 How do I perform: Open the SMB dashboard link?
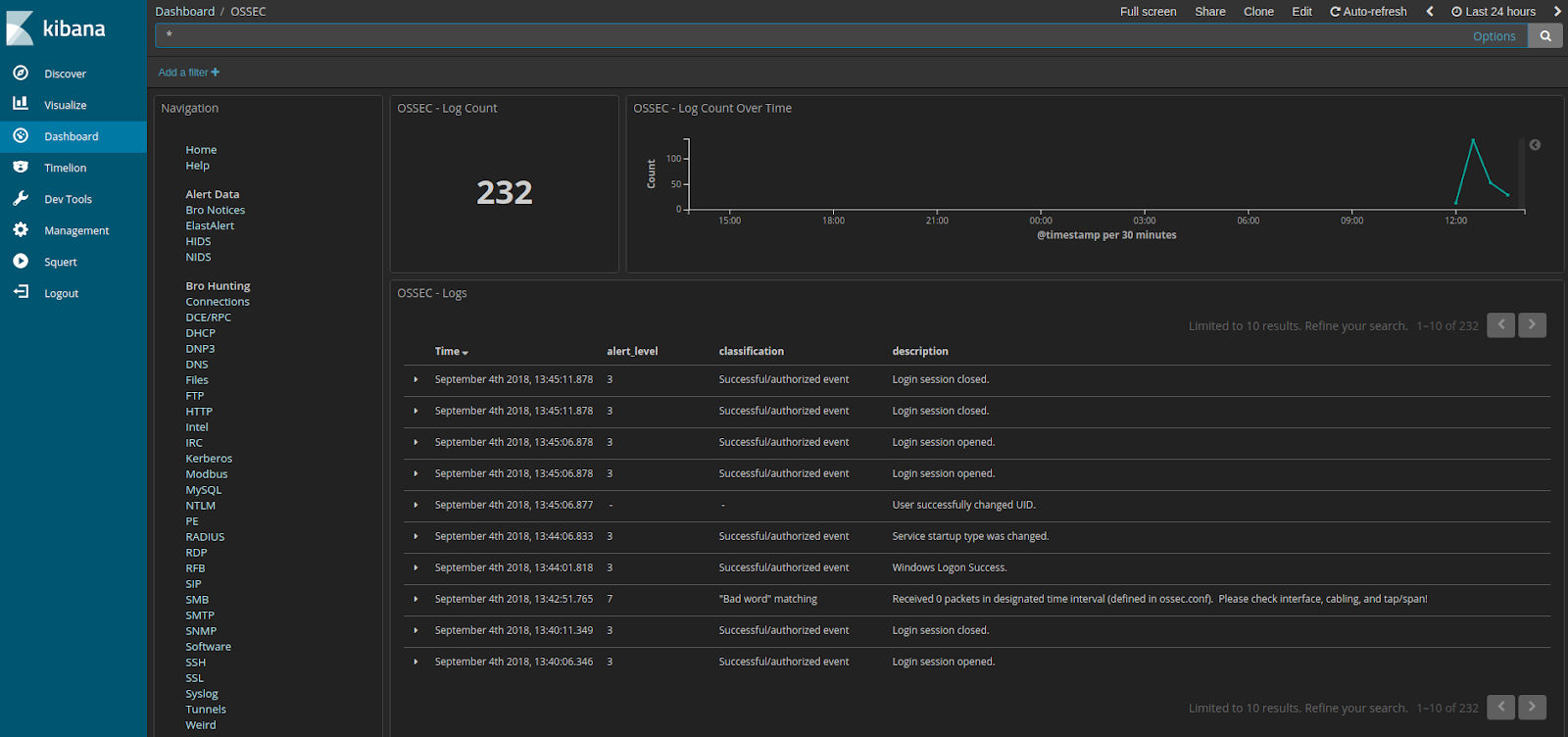tap(197, 600)
